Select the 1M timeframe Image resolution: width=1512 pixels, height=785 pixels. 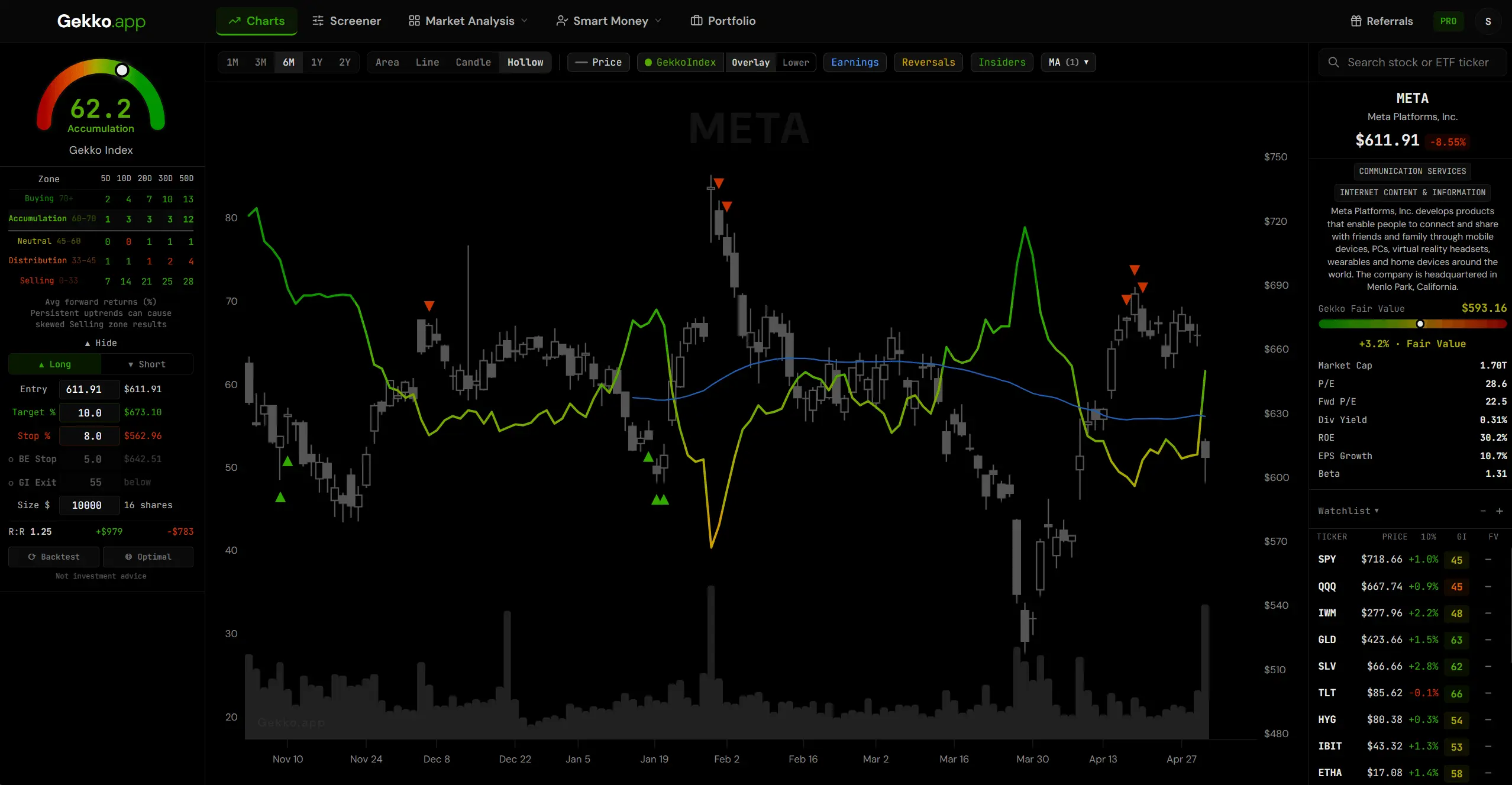click(x=232, y=62)
